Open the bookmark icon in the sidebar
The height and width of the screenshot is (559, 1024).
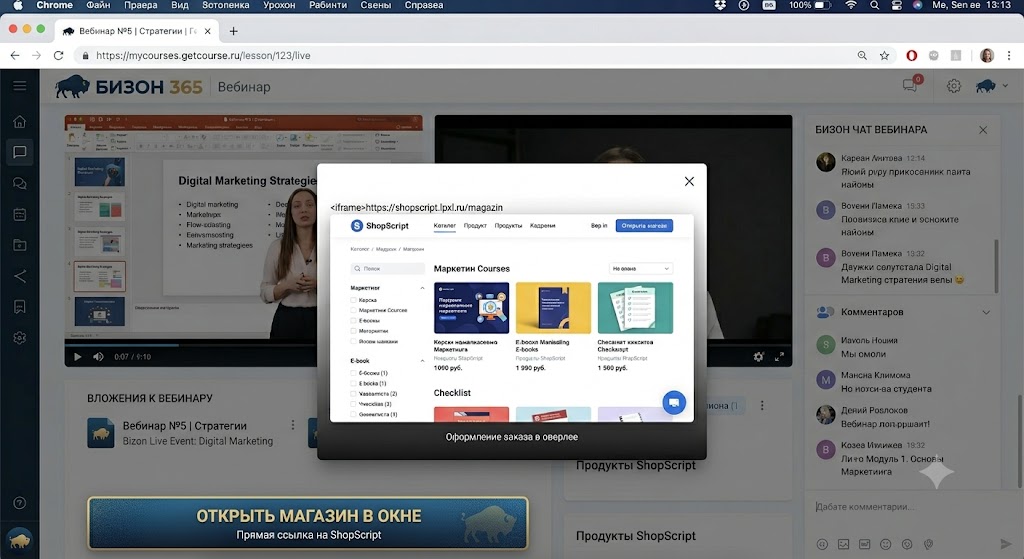tap(20, 307)
